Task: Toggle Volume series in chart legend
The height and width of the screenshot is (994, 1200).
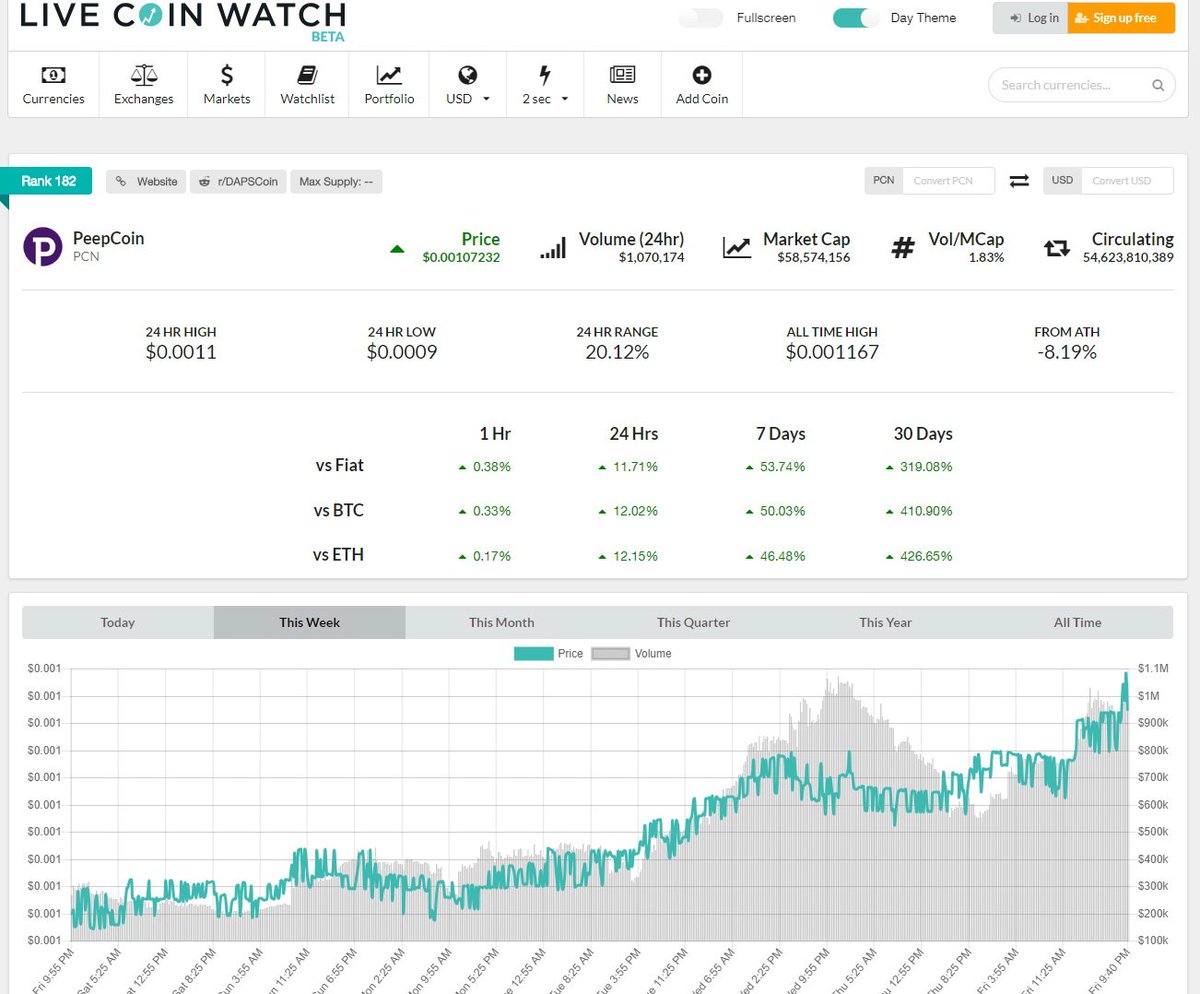Action: (632, 653)
